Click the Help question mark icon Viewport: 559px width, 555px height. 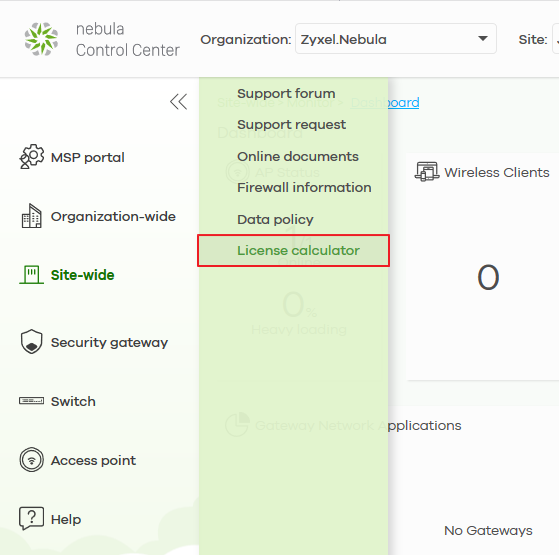[31, 519]
